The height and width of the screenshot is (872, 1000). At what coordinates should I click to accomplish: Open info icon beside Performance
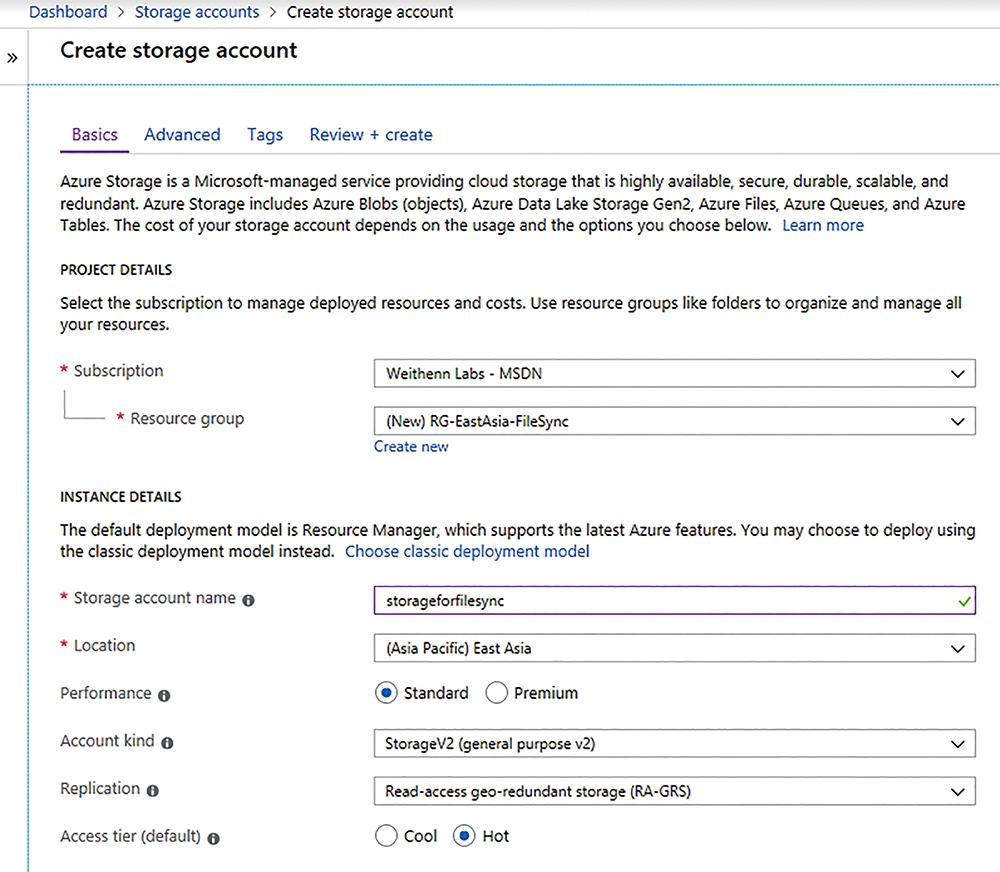(x=164, y=695)
